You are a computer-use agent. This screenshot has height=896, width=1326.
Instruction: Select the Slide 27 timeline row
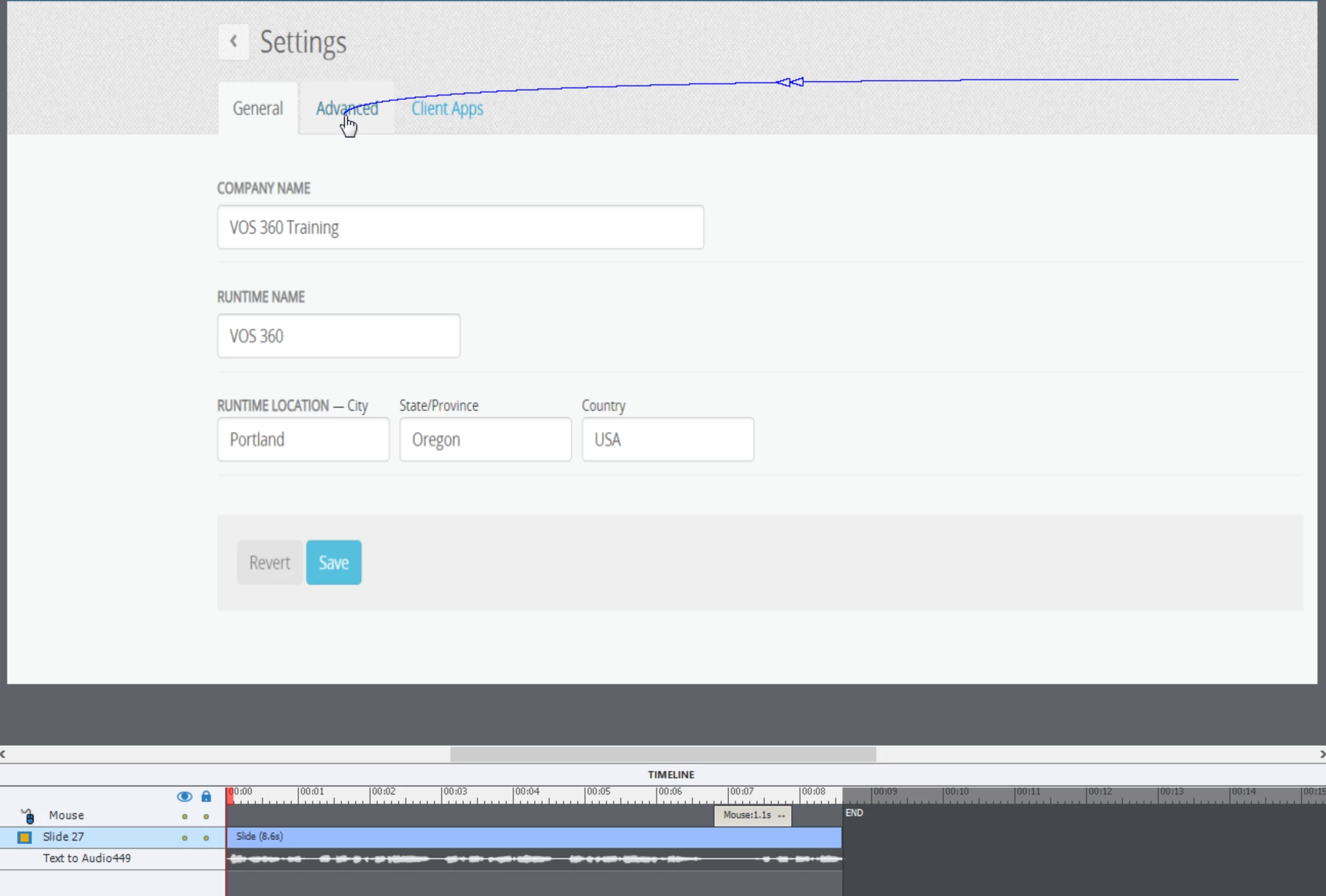point(113,837)
